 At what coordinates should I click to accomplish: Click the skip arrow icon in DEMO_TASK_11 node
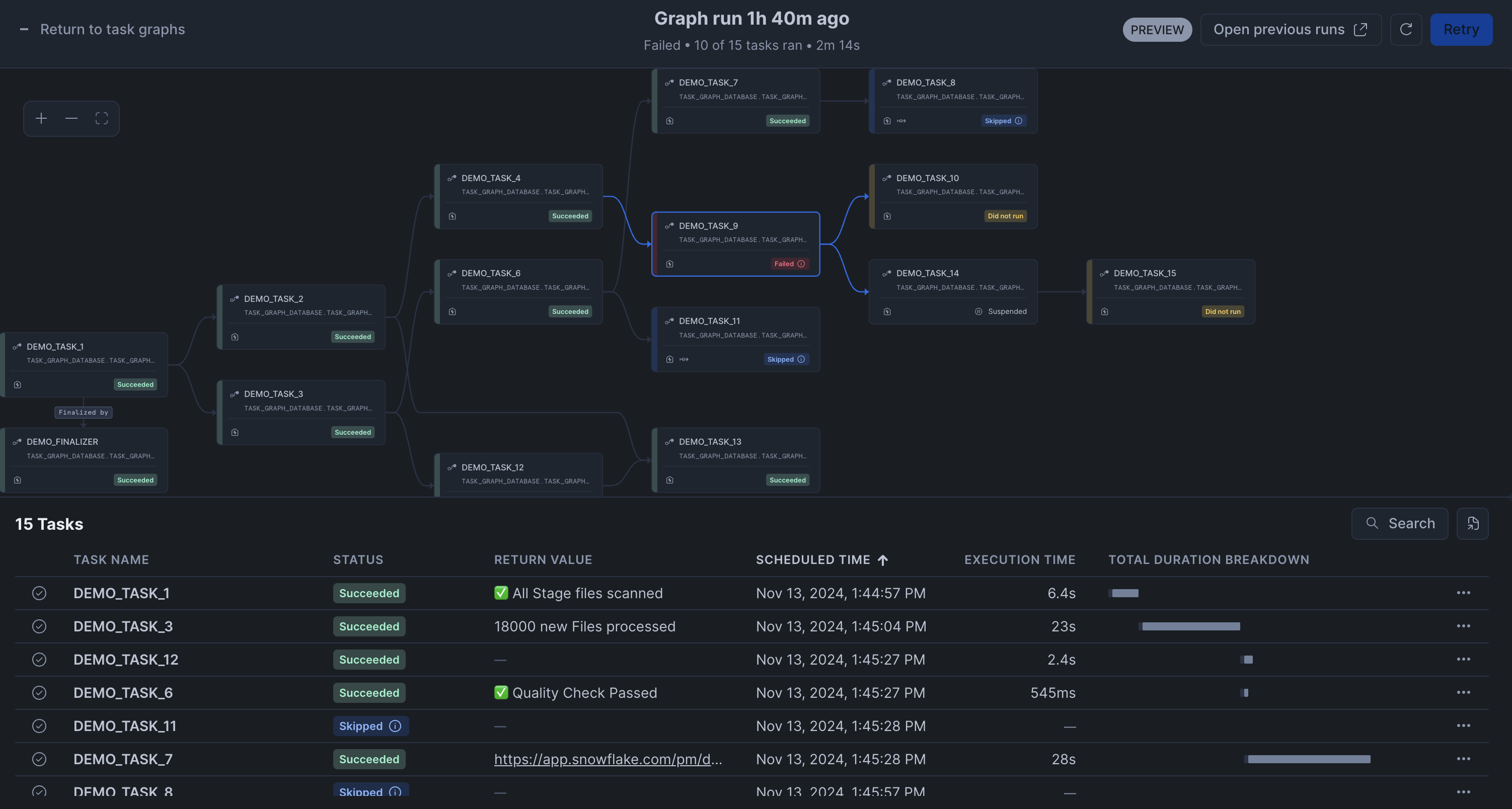pyautogui.click(x=684, y=359)
